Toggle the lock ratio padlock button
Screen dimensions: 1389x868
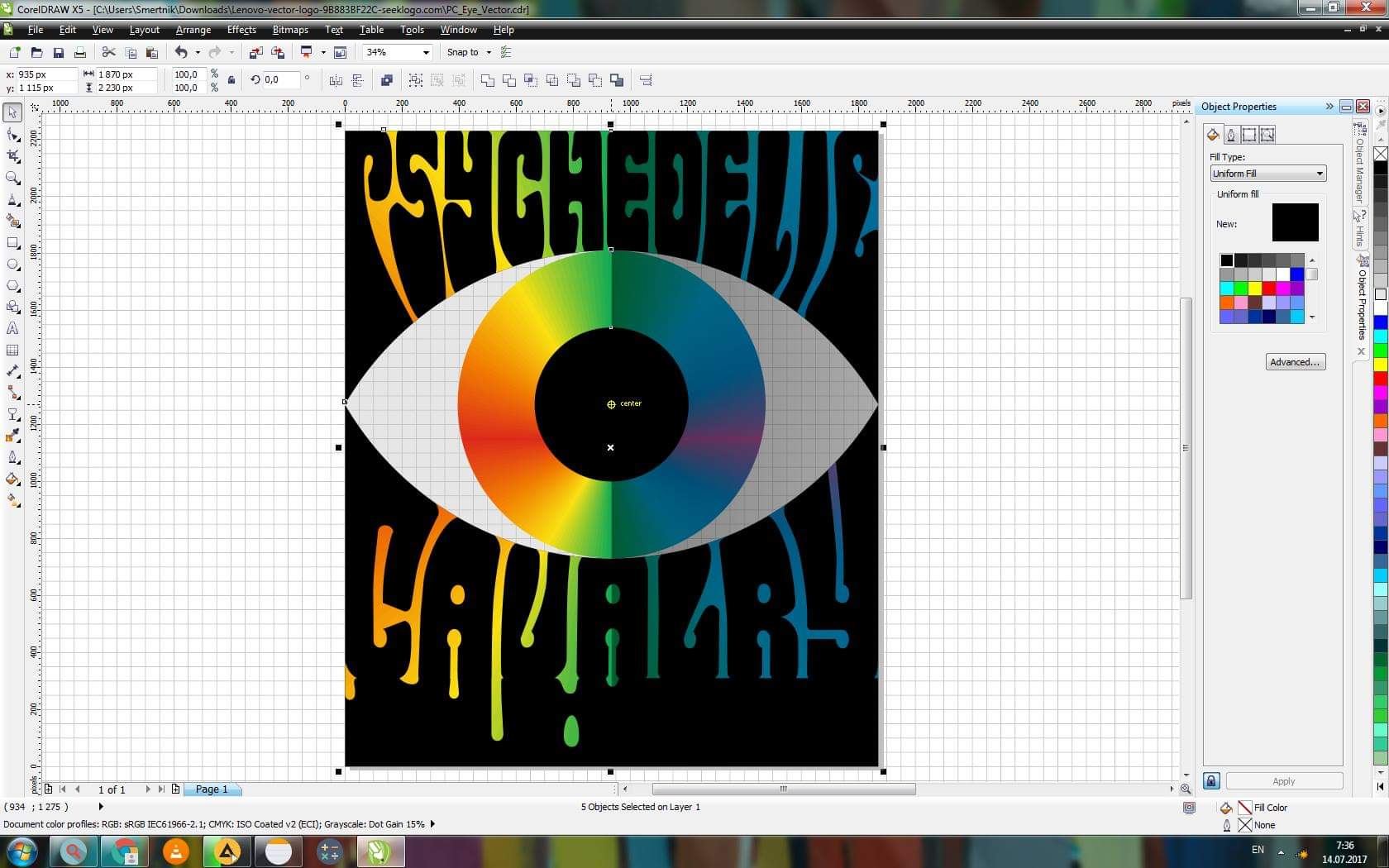click(231, 80)
